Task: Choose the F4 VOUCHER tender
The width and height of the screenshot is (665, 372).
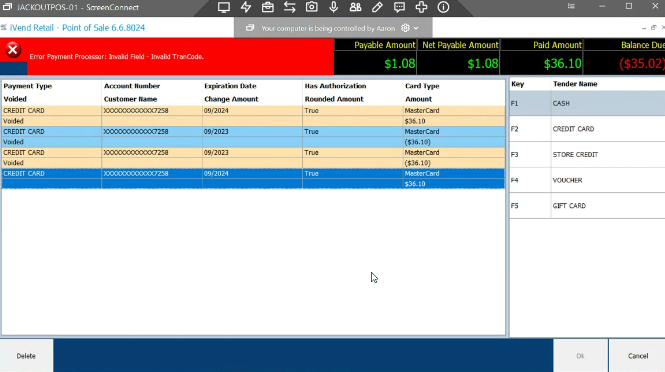Action: (587, 180)
